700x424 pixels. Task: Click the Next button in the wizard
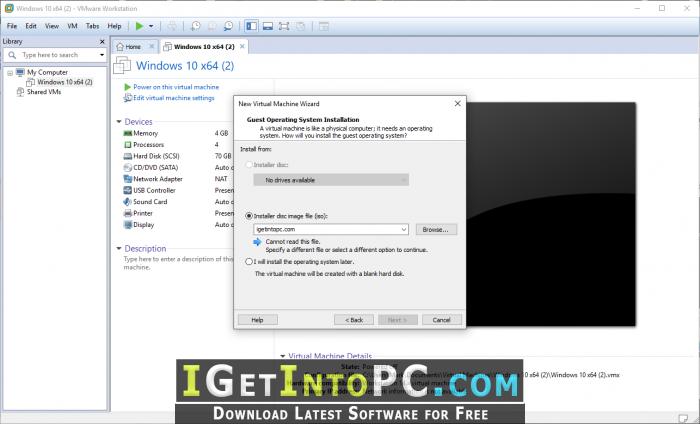(398, 320)
